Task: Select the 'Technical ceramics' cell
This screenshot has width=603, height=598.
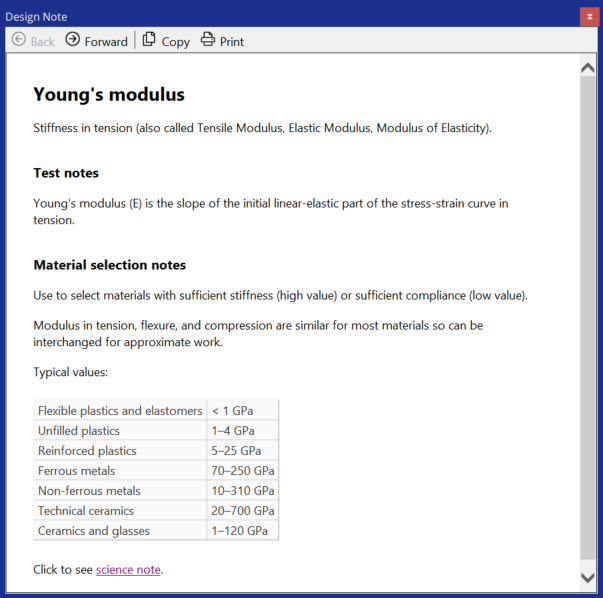Action: coord(120,510)
